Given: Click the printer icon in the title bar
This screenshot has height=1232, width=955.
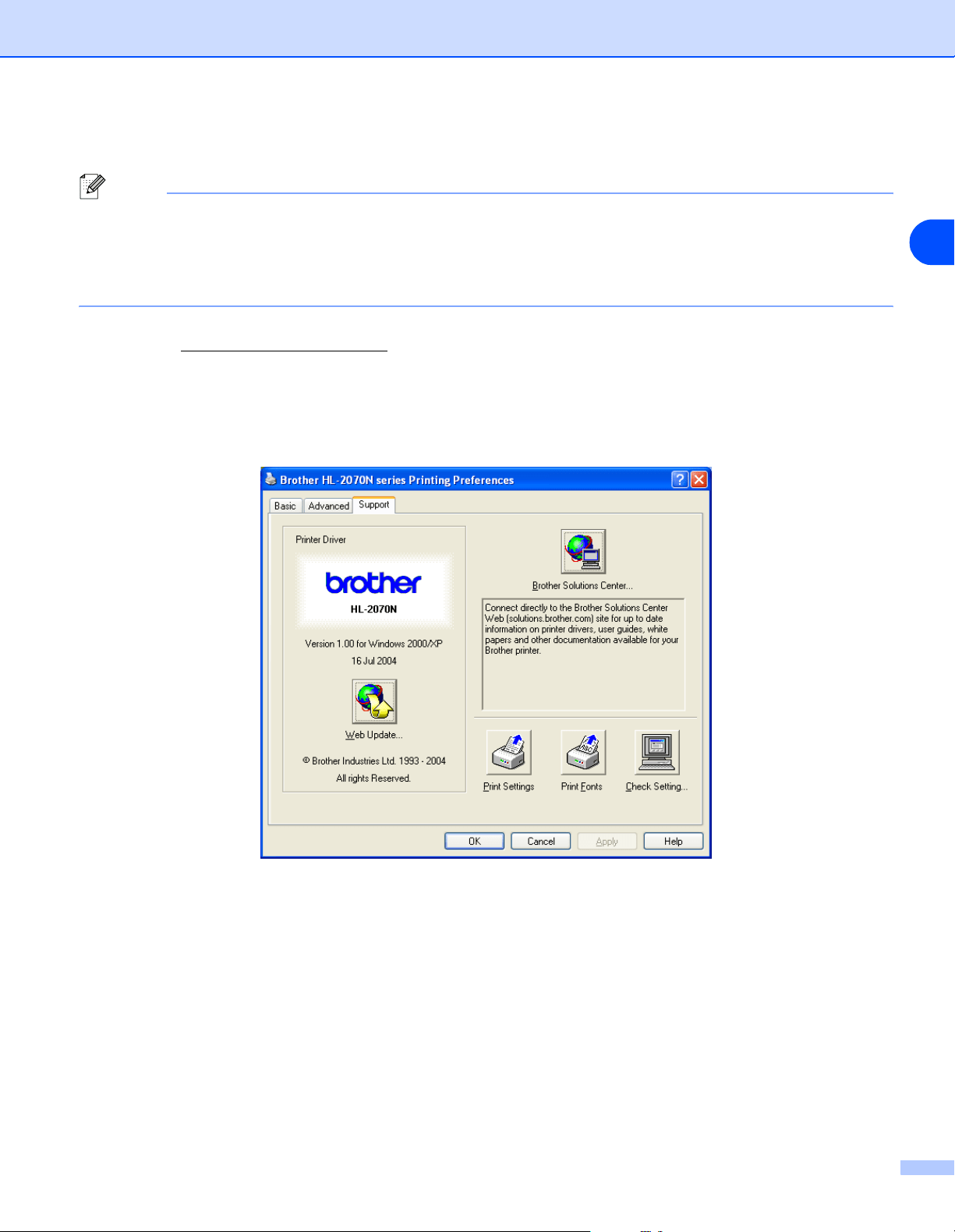Looking at the screenshot, I should (271, 479).
